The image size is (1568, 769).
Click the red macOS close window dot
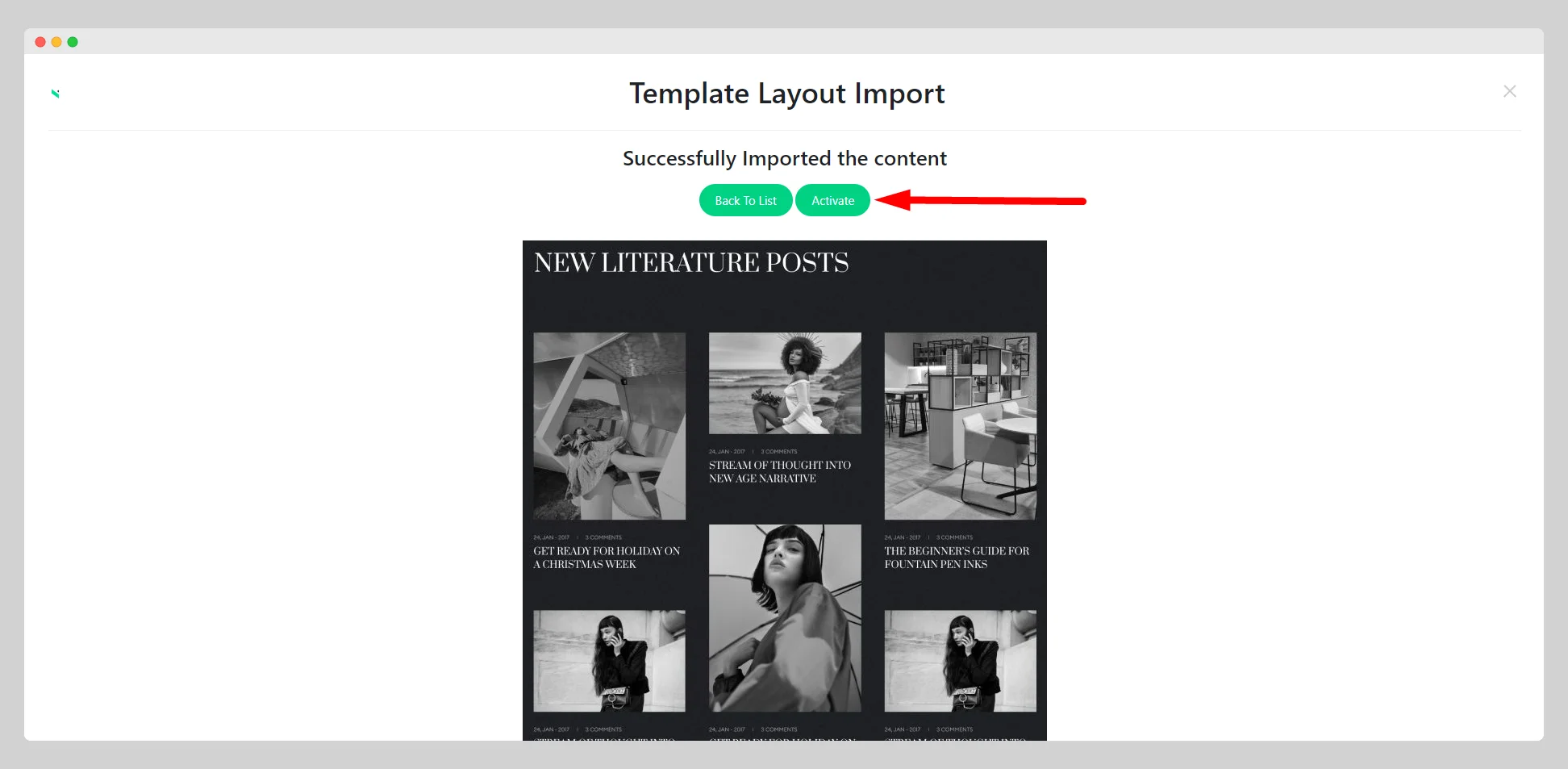pos(40,42)
